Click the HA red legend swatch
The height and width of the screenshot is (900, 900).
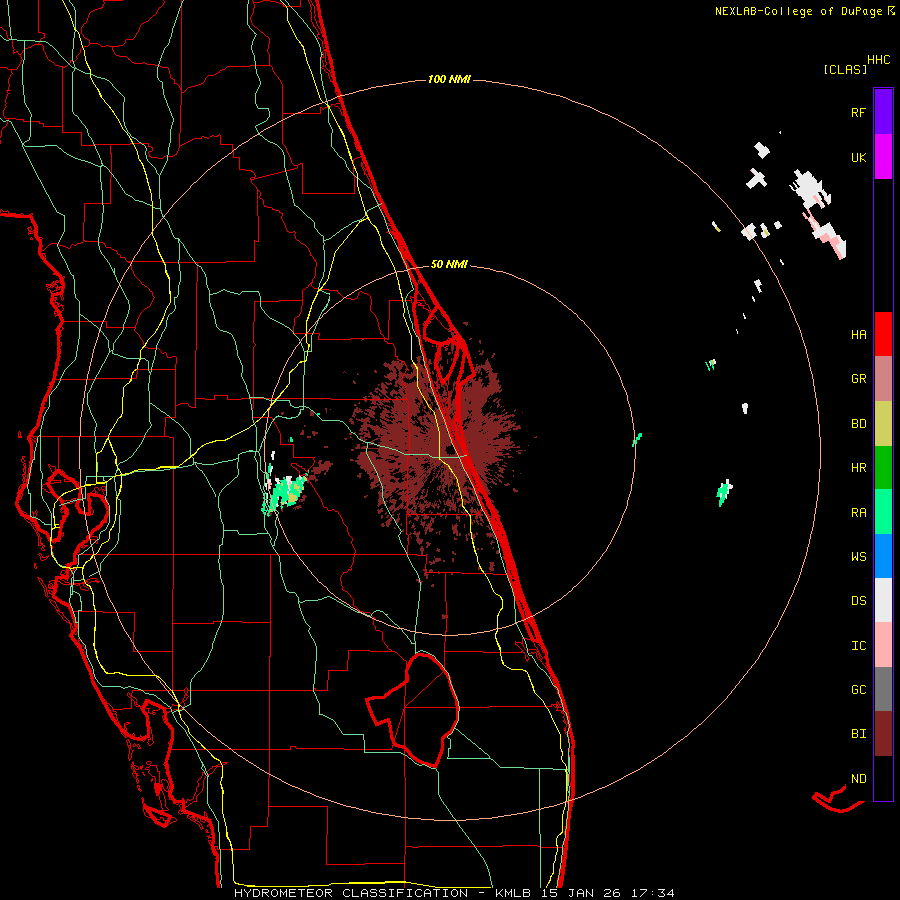tap(883, 334)
